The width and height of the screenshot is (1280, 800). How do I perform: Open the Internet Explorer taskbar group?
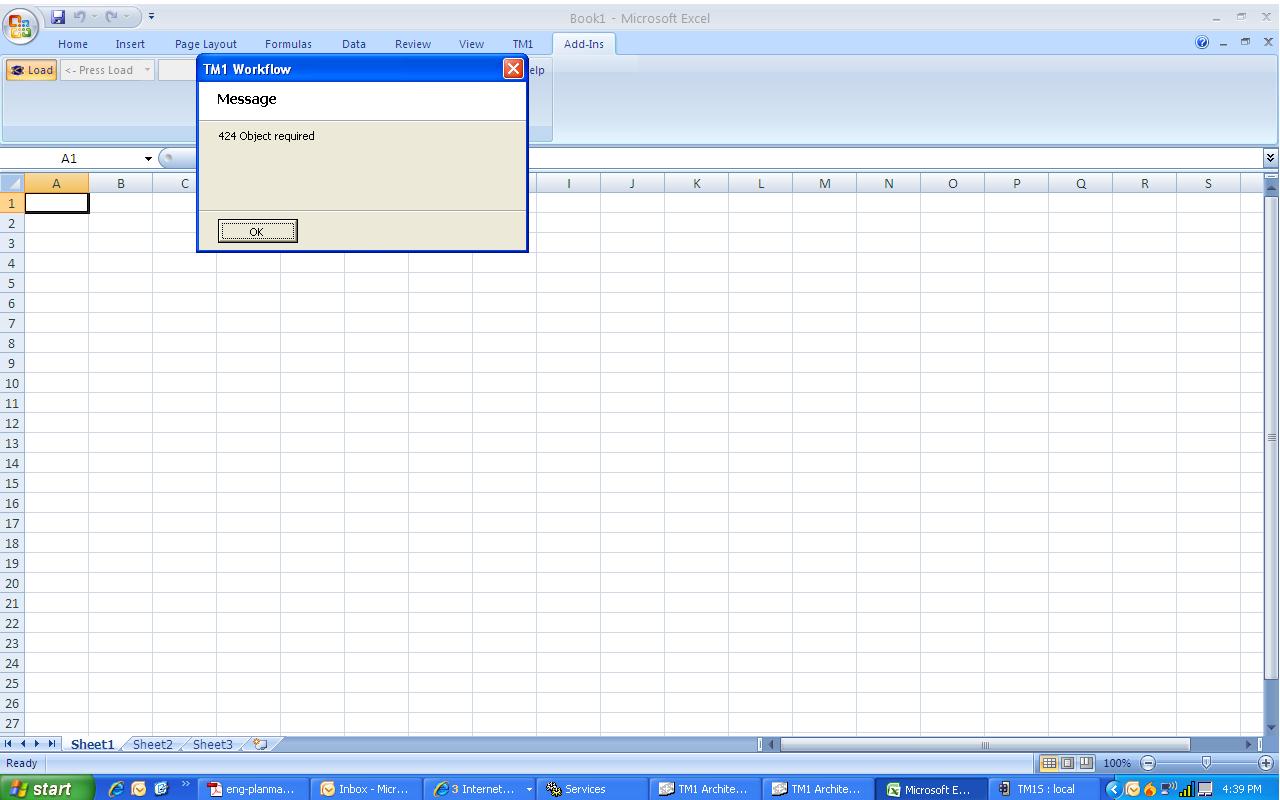tap(481, 789)
